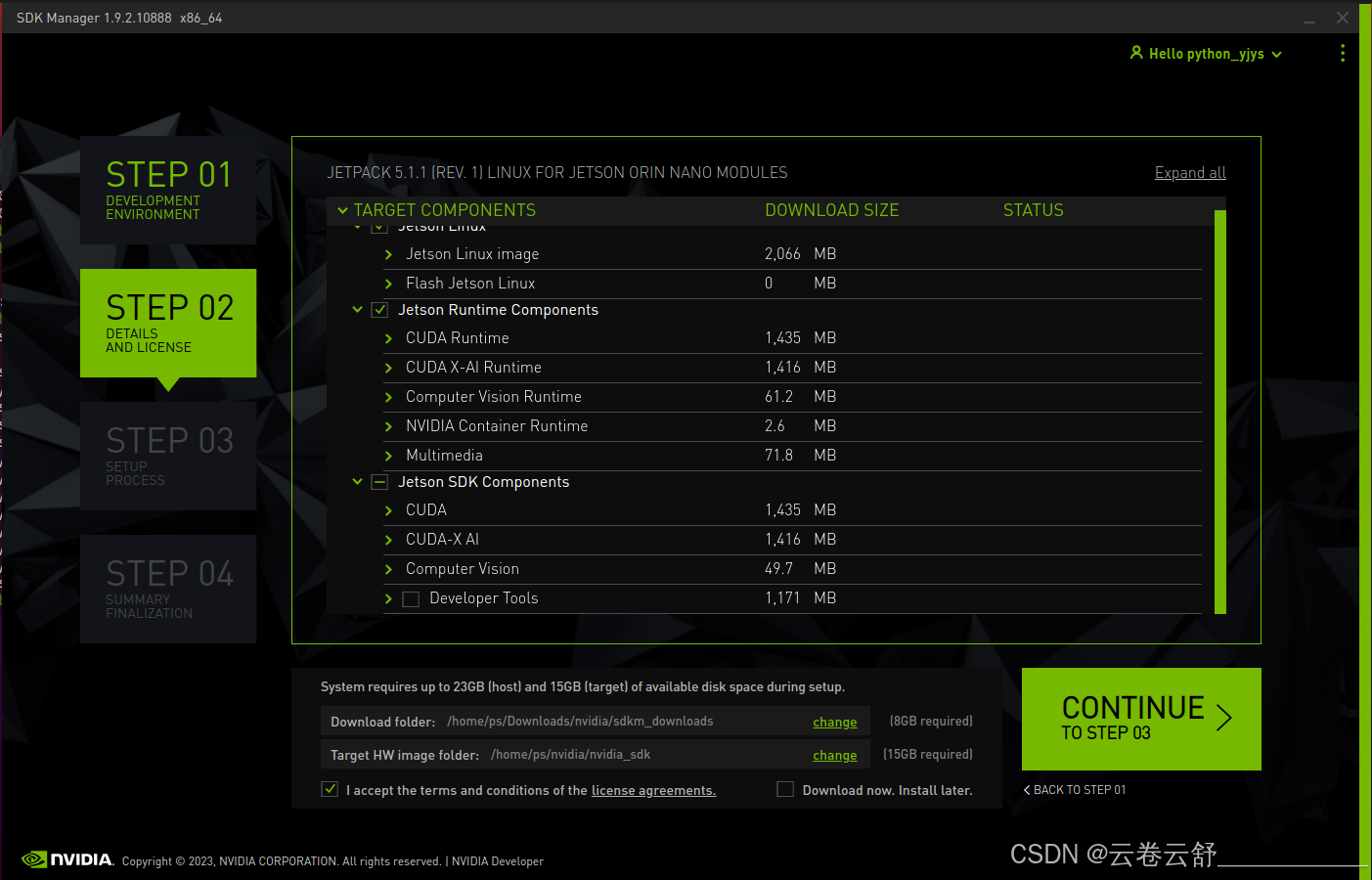Click the JetPack 5.1.1 heading text
The height and width of the screenshot is (880, 1372).
pyautogui.click(x=557, y=173)
